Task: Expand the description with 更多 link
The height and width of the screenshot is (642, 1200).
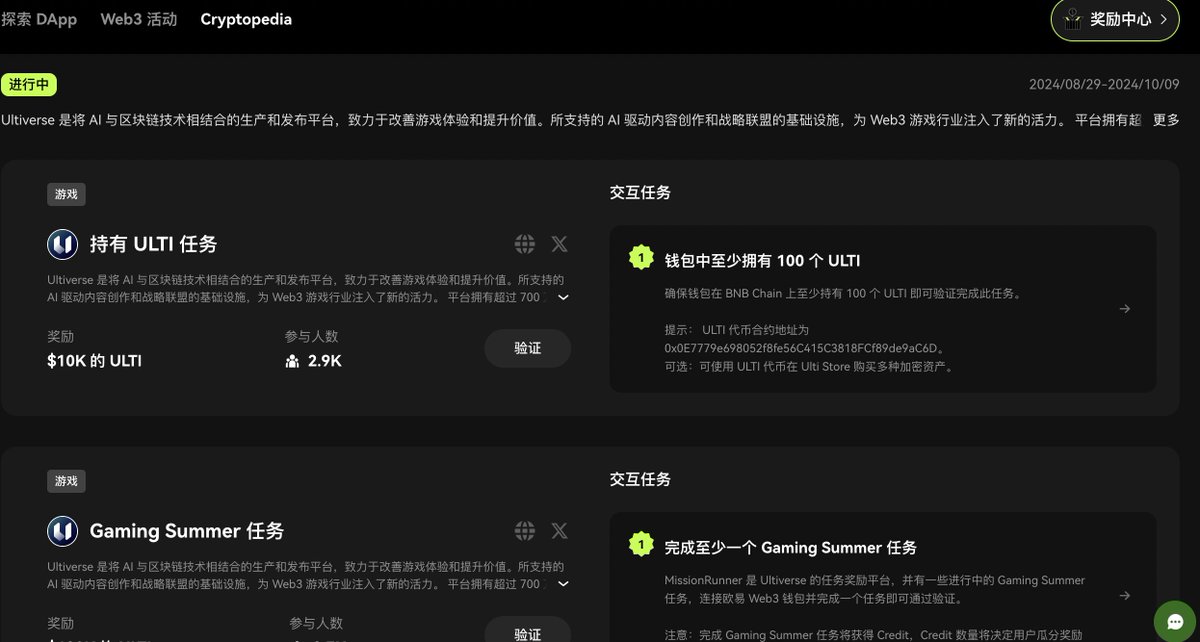Action: click(x=1166, y=120)
